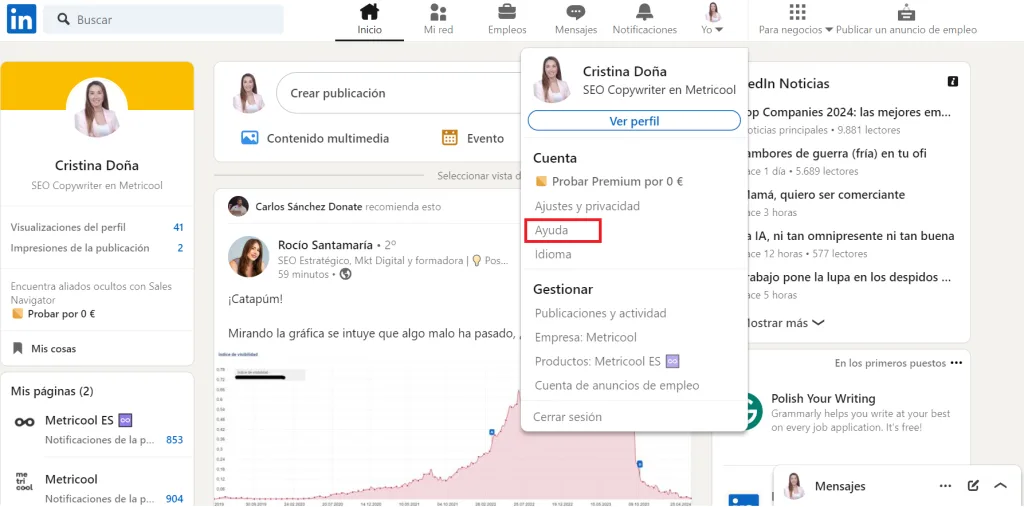1024x507 pixels.
Task: Open Empresa: Metricool entry
Action: pos(586,337)
